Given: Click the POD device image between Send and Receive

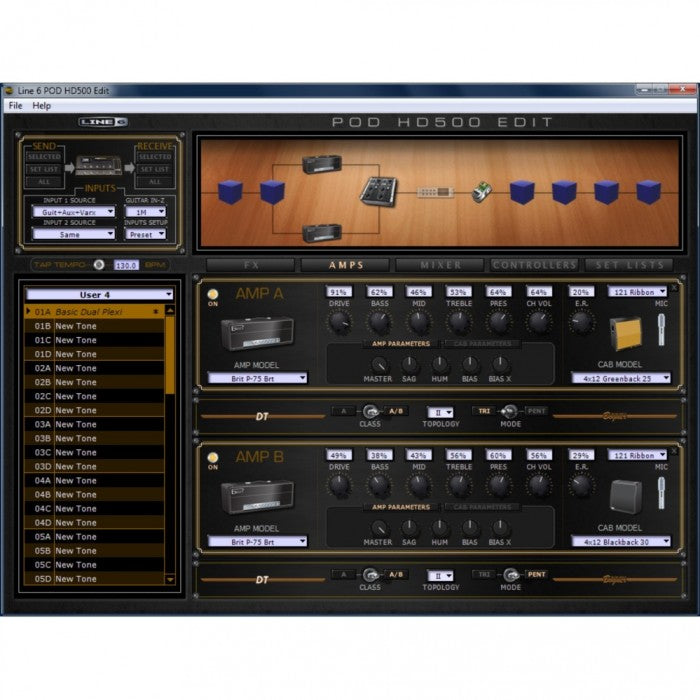Looking at the screenshot, I should tap(99, 165).
